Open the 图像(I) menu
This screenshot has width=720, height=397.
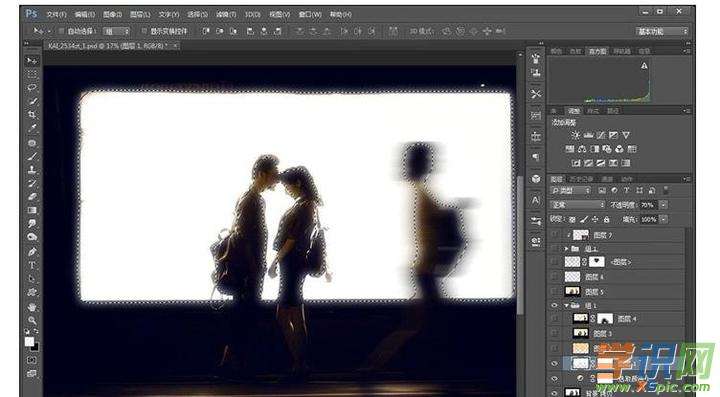pyautogui.click(x=112, y=15)
